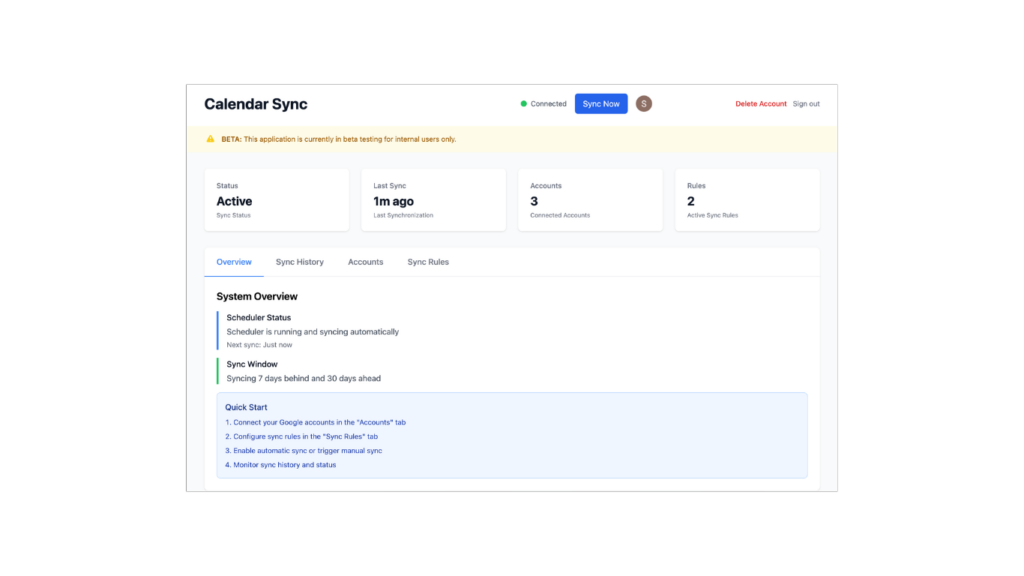Sign out of the application
Screen dimensions: 1024x576
click(x=806, y=104)
